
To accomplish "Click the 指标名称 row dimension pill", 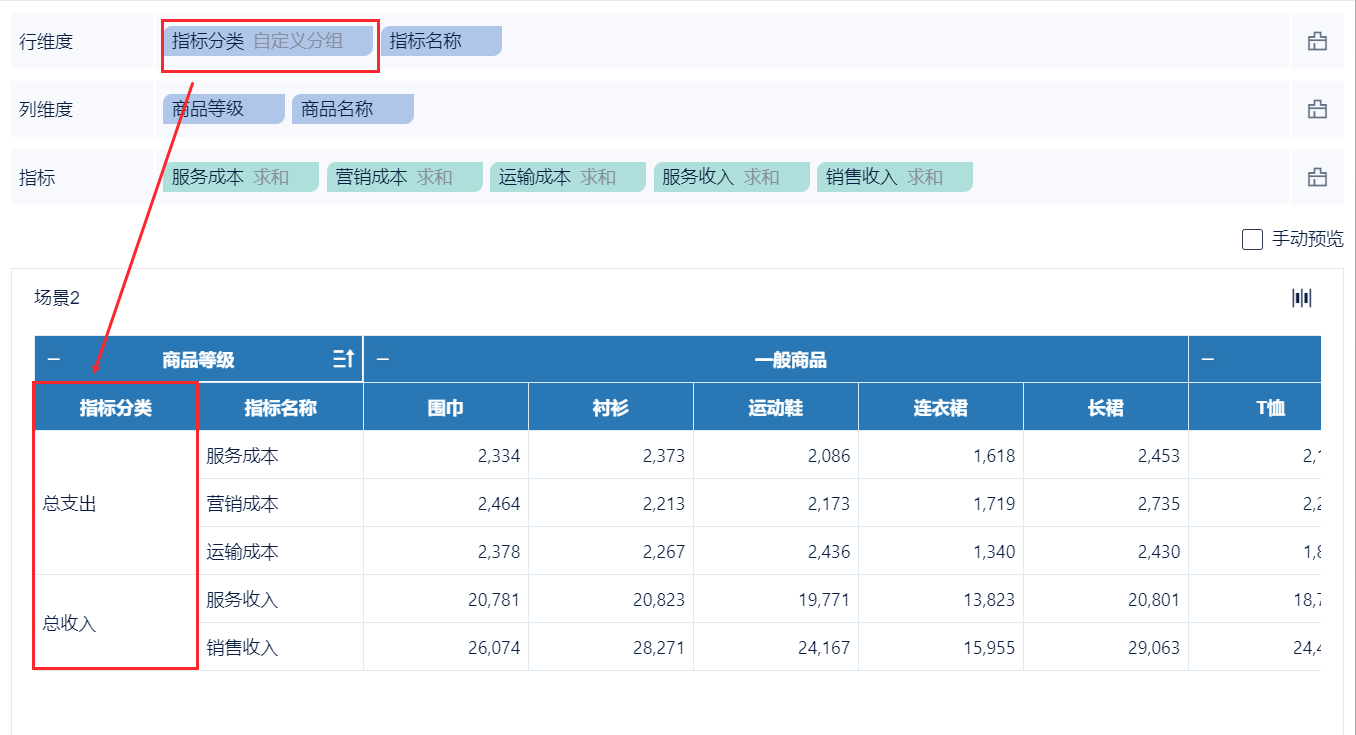I will [440, 41].
